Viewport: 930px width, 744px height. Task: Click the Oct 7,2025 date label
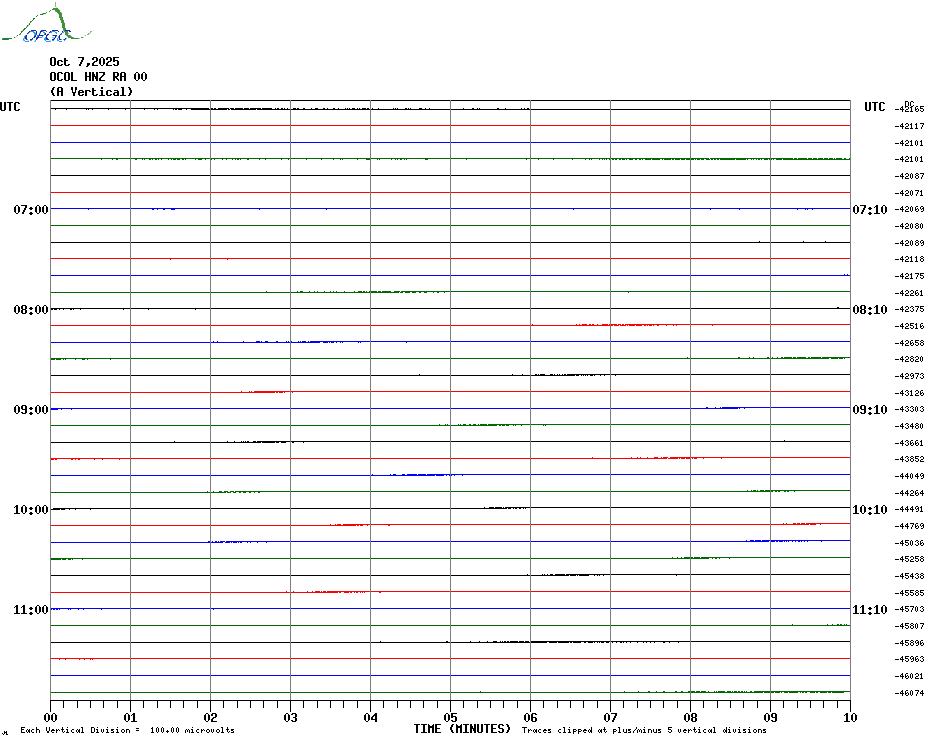[84, 62]
